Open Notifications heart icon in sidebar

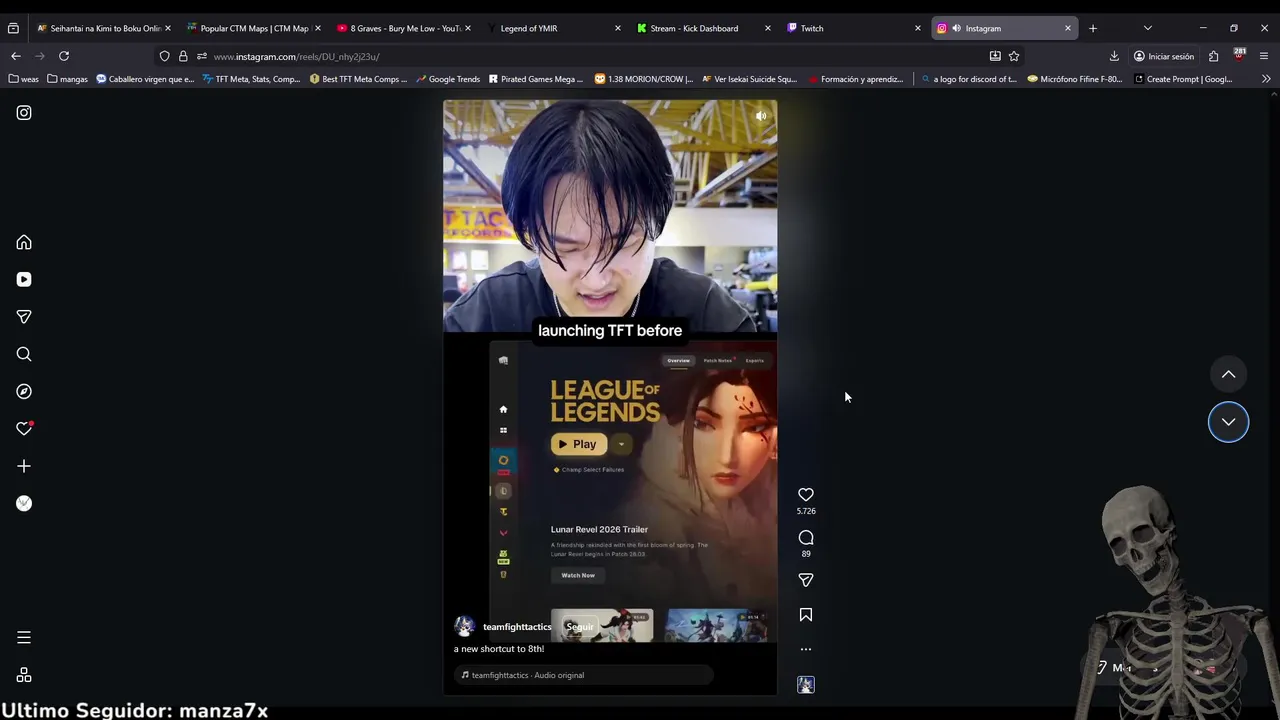click(x=24, y=429)
